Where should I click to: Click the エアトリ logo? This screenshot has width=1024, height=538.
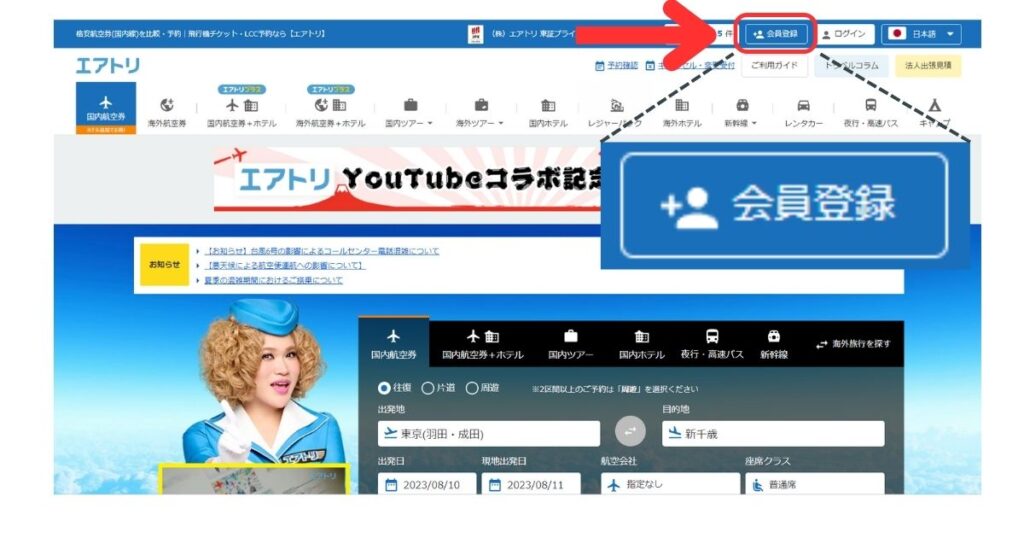(x=108, y=65)
